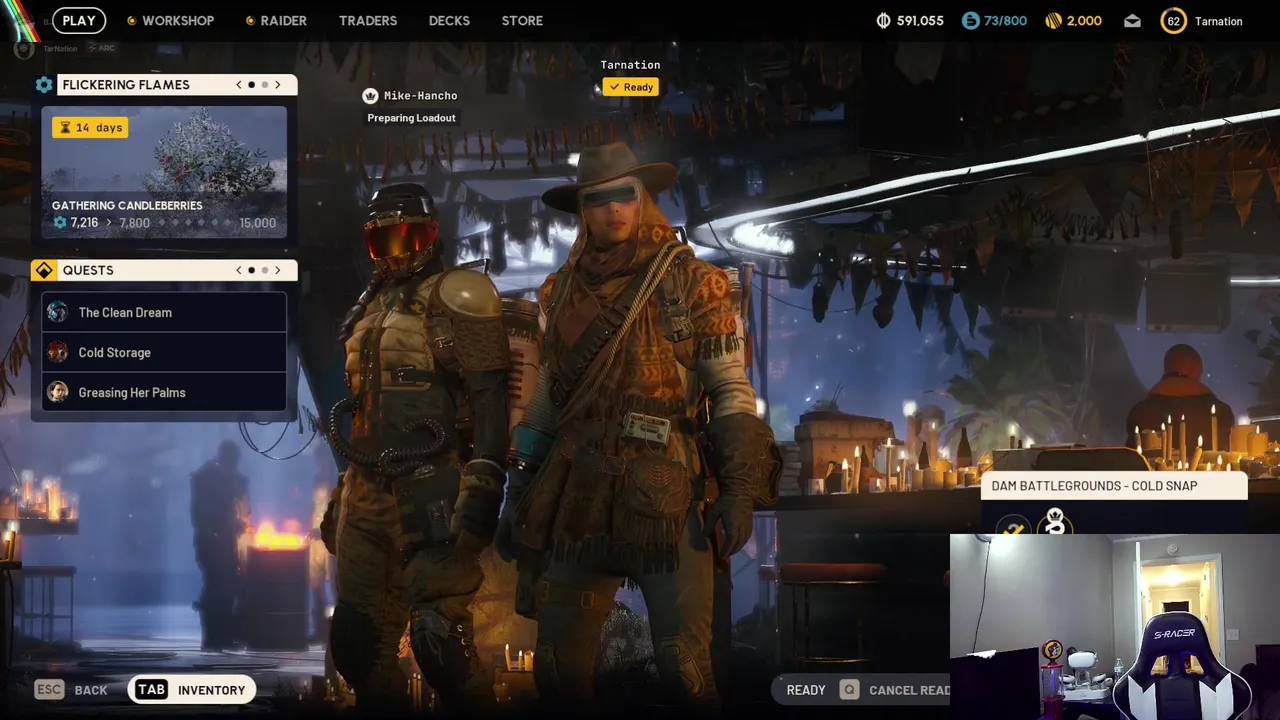The height and width of the screenshot is (720, 1280).
Task: Click the Cold Storage quest portrait icon
Action: coord(58,352)
